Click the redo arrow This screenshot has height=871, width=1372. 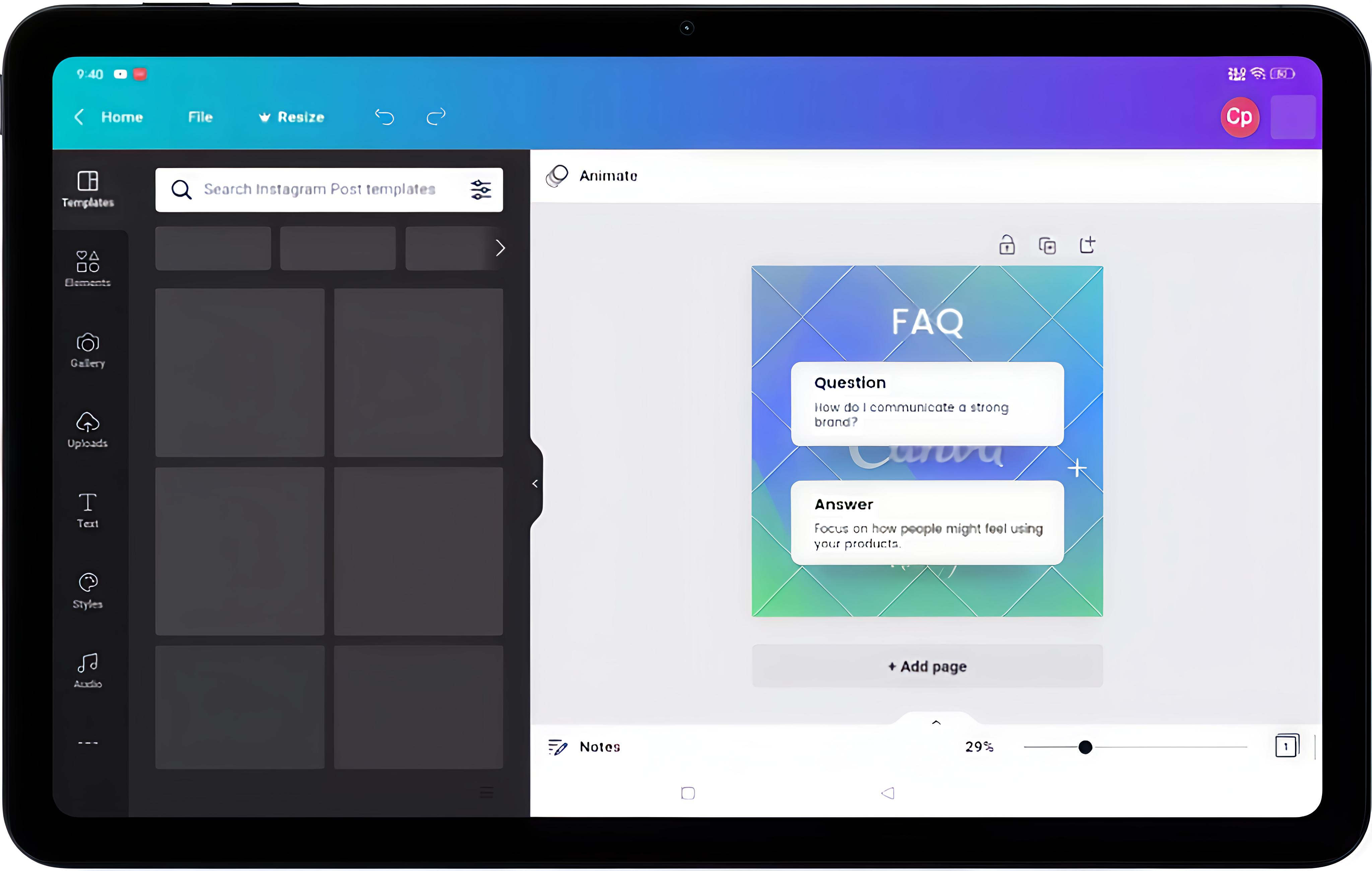(436, 117)
